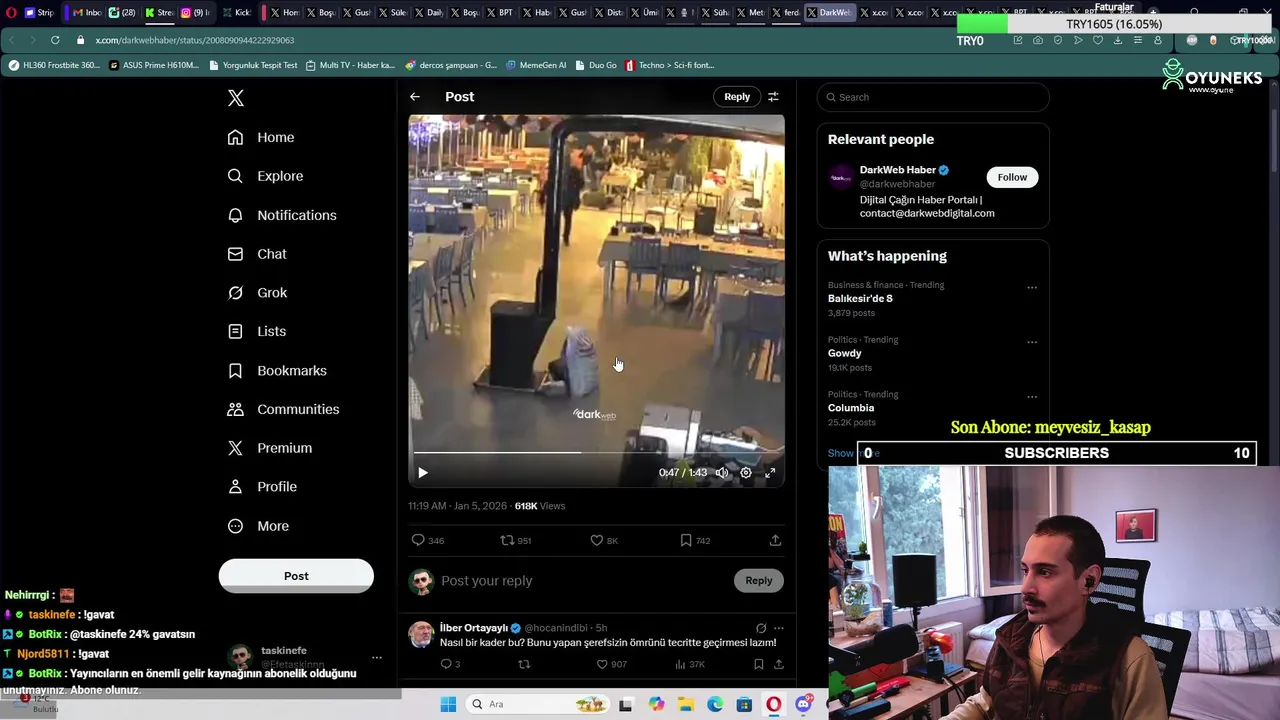Open the Home page in sidebar

pyautogui.click(x=261, y=137)
